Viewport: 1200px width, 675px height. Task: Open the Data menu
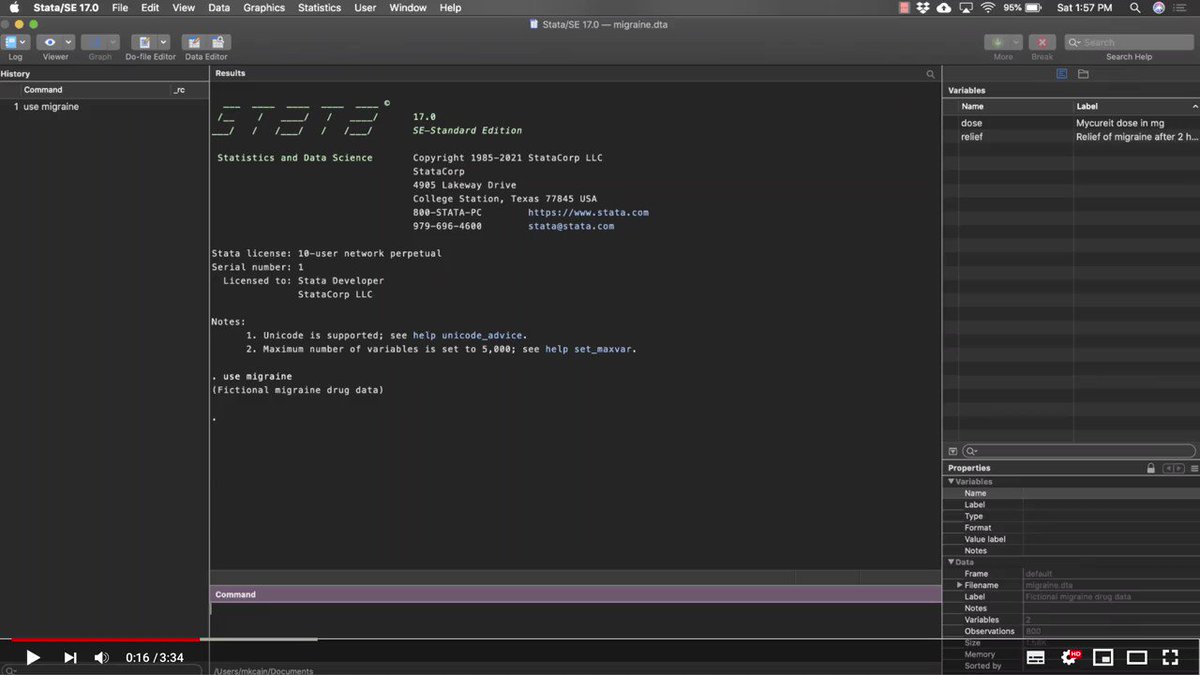[219, 7]
